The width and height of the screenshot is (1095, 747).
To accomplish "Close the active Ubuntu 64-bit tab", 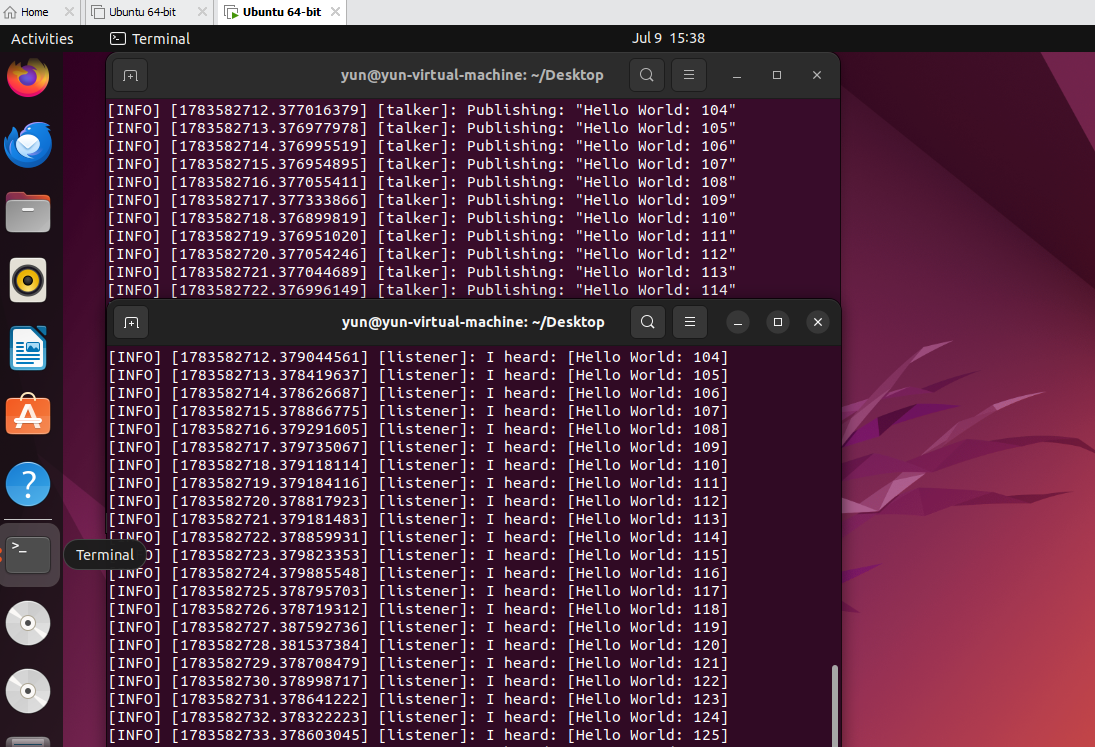I will click(x=335, y=12).
